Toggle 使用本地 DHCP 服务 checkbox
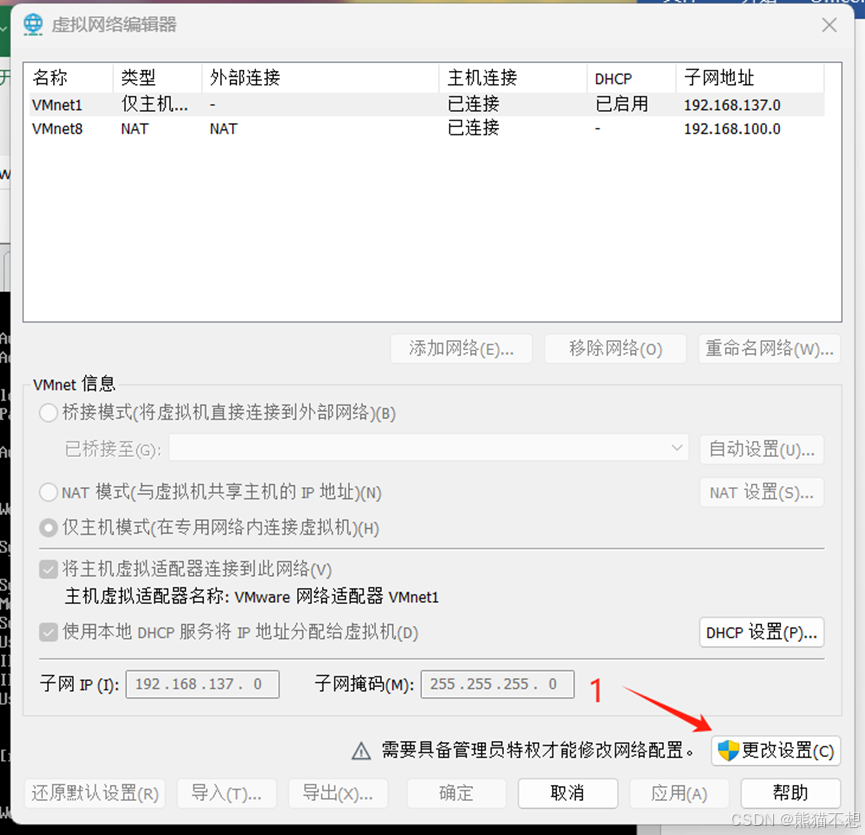The width and height of the screenshot is (865, 835). point(49,632)
